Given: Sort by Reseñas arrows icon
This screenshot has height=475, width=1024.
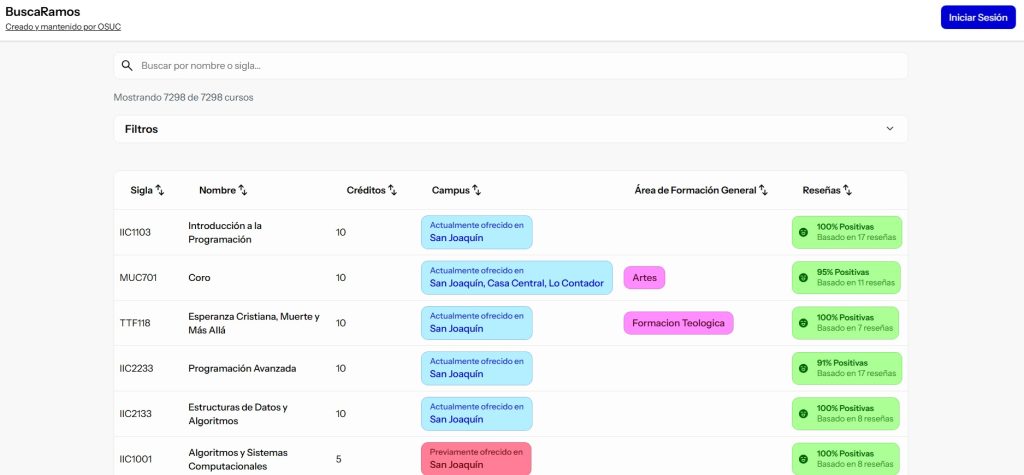Looking at the screenshot, I should coord(847,190).
